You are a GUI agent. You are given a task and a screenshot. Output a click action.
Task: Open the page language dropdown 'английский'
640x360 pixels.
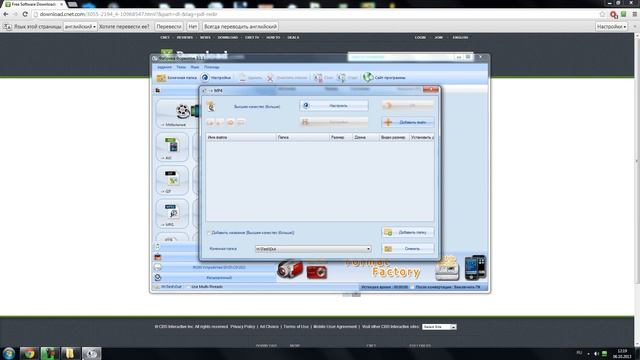(80, 27)
